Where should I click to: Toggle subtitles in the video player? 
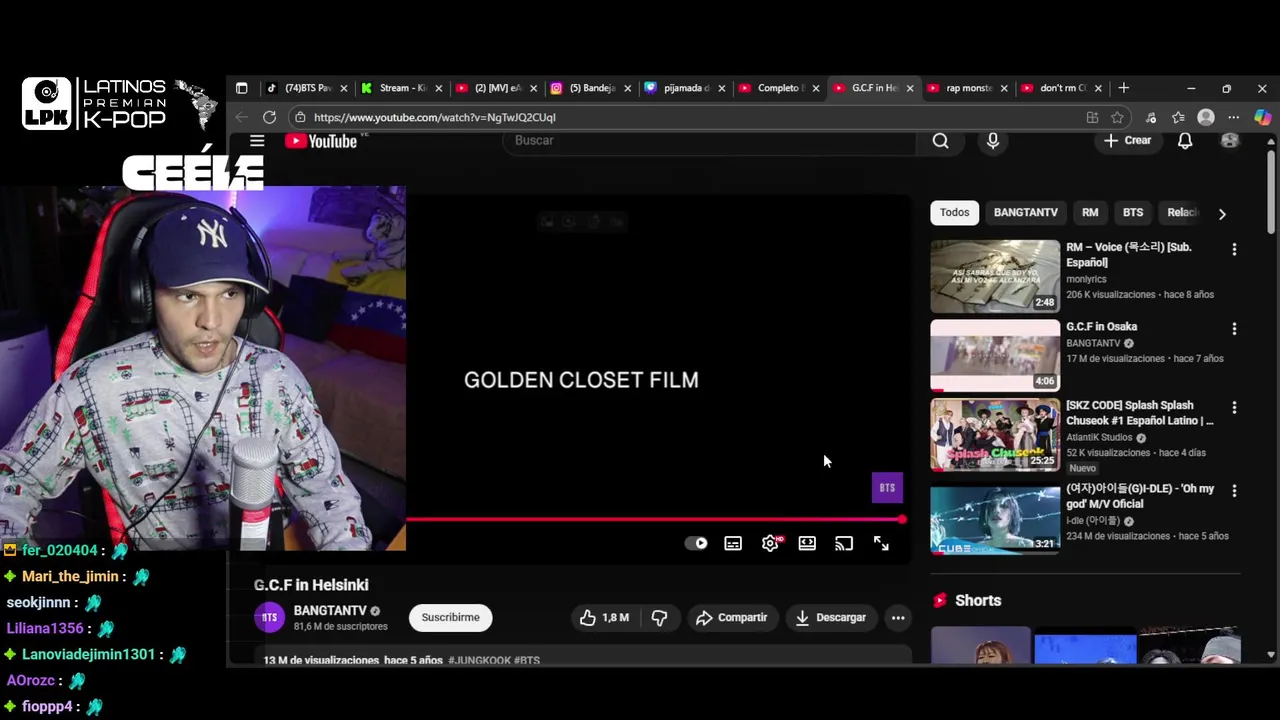(x=733, y=543)
